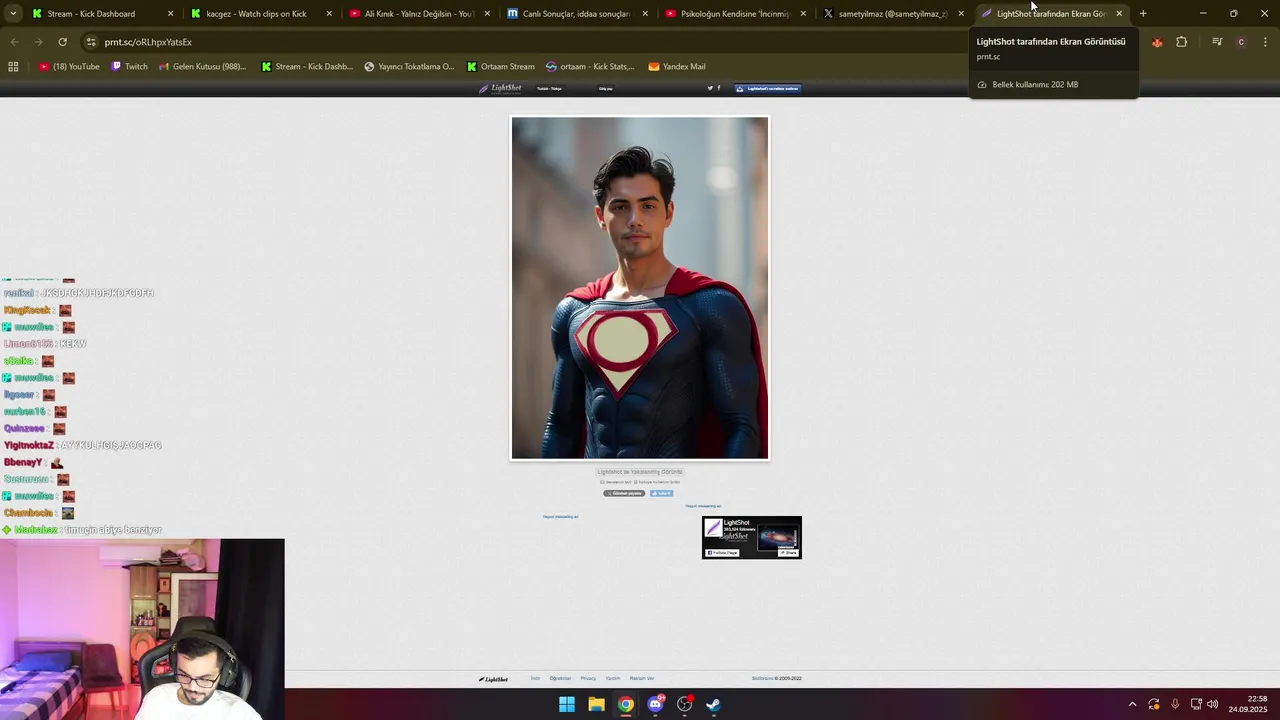This screenshot has width=1280, height=720.
Task: Reload the page with the refresh icon
Action: point(62,42)
